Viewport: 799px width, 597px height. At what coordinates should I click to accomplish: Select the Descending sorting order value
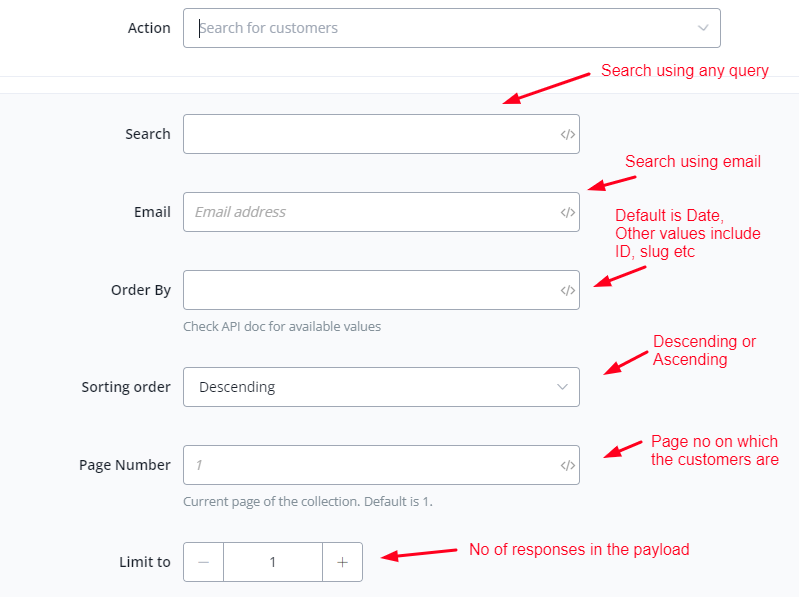click(x=238, y=387)
